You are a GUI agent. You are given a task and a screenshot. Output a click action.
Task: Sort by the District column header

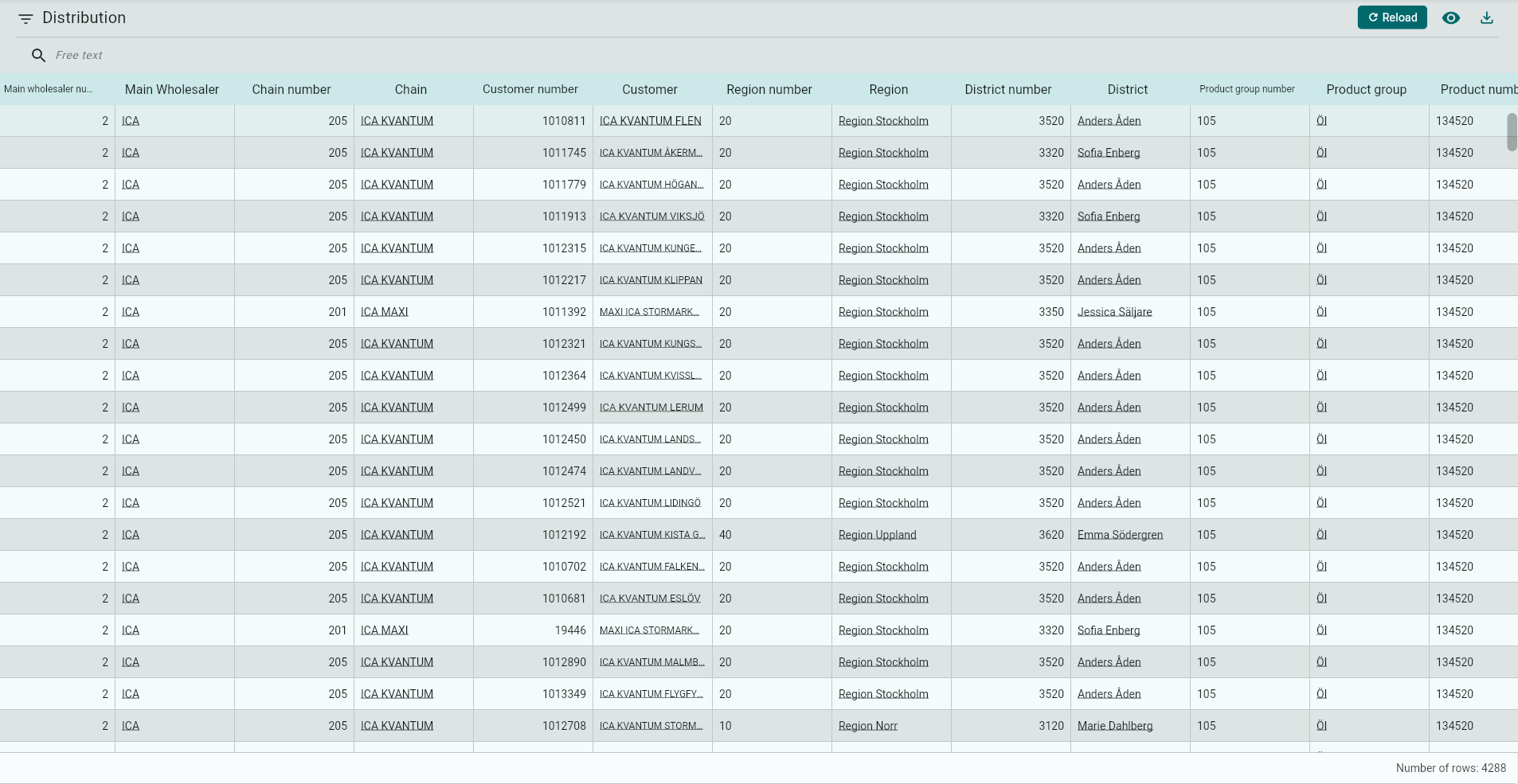[x=1128, y=89]
